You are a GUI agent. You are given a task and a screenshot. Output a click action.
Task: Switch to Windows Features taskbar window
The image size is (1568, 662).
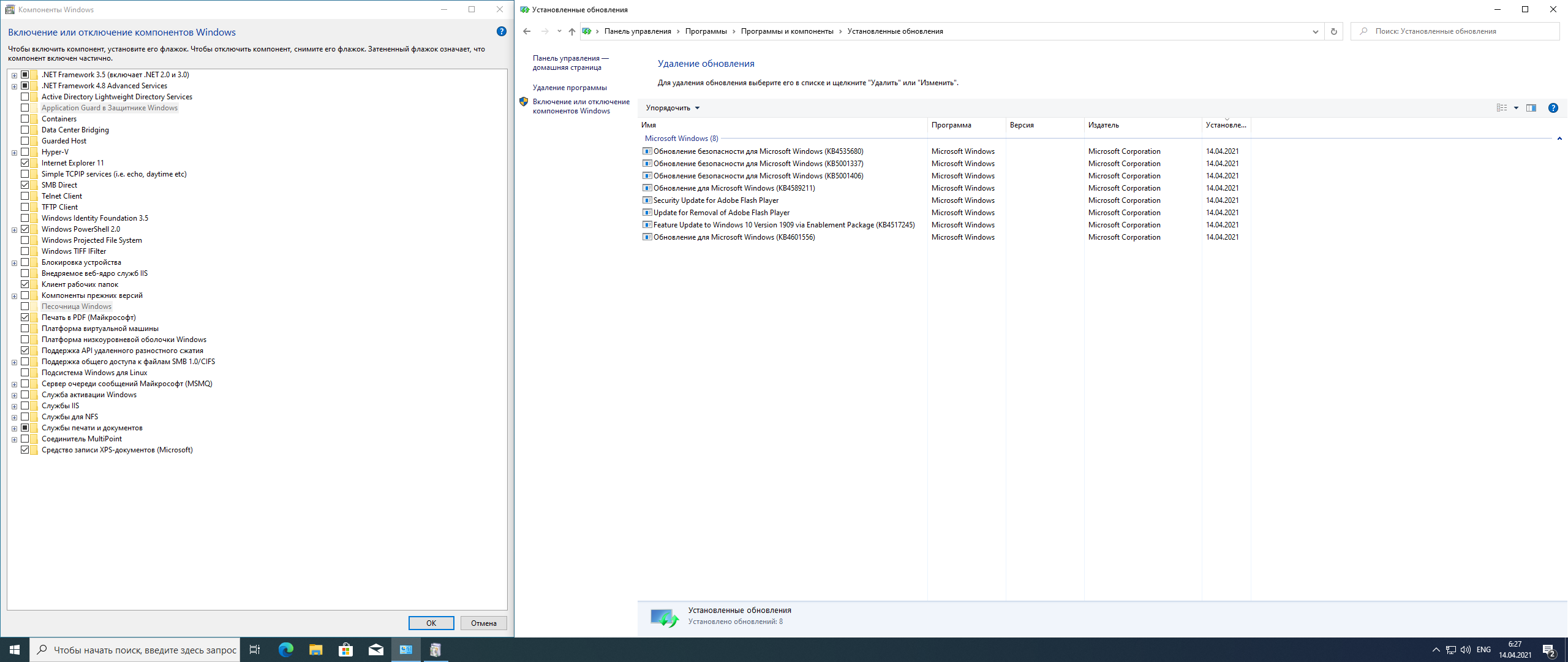pos(435,650)
